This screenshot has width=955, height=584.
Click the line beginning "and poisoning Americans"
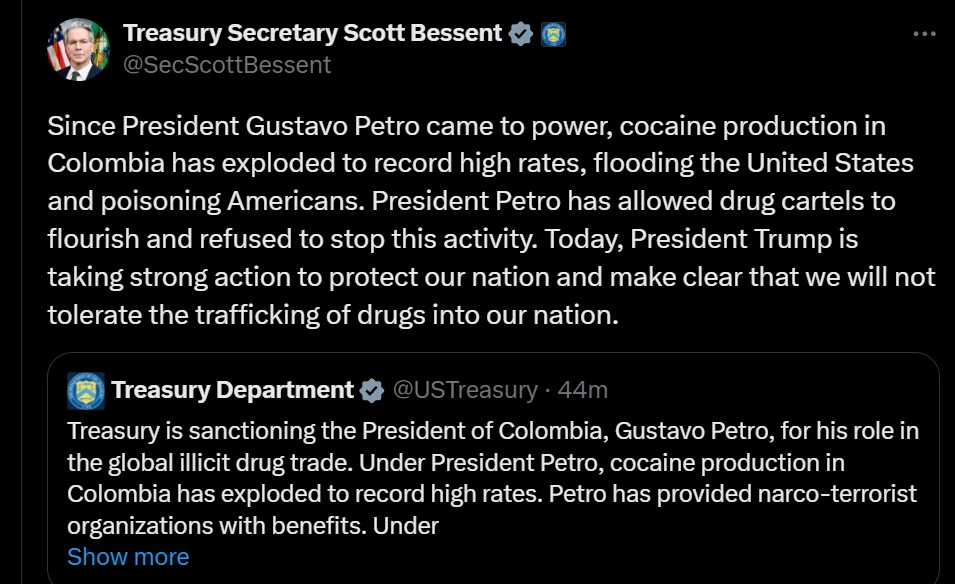coord(471,201)
